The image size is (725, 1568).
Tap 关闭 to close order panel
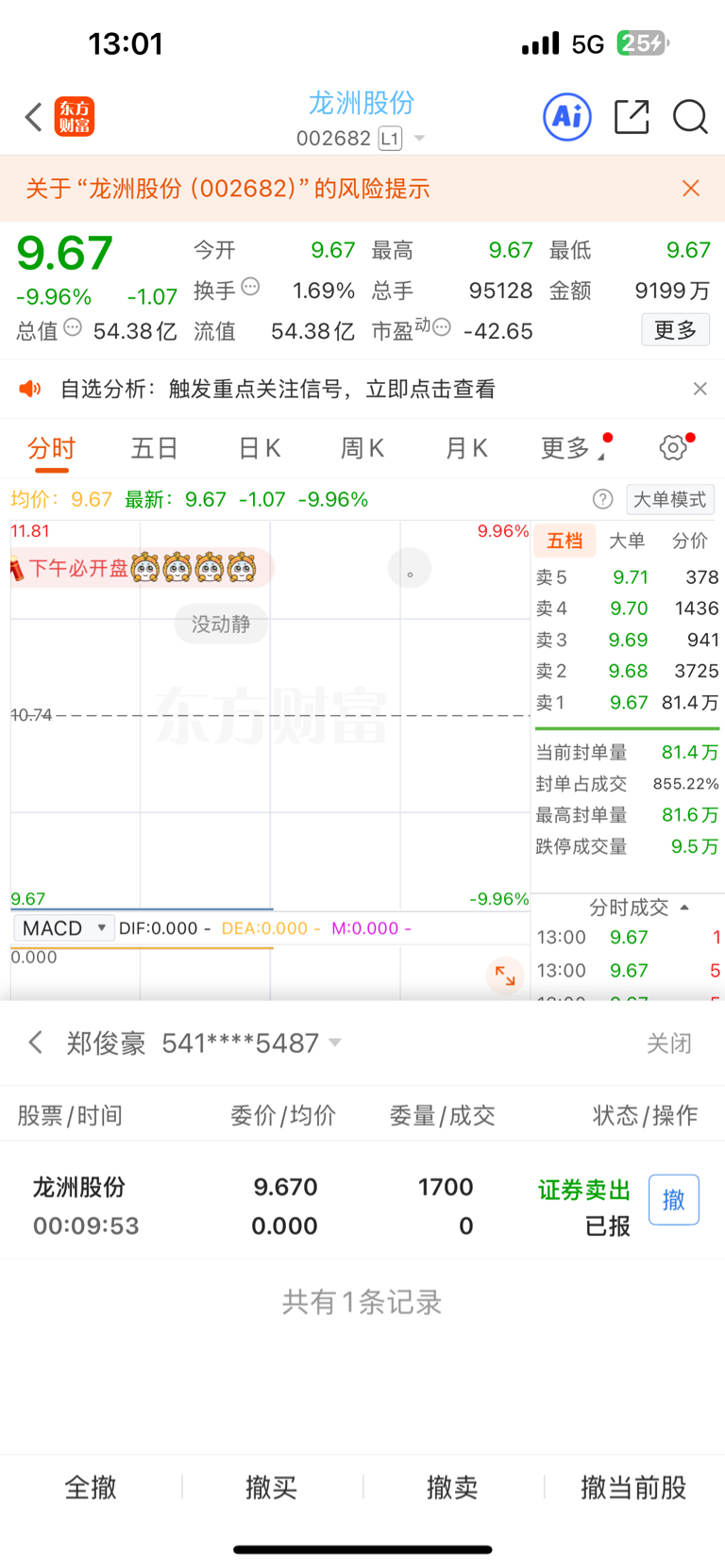669,1043
